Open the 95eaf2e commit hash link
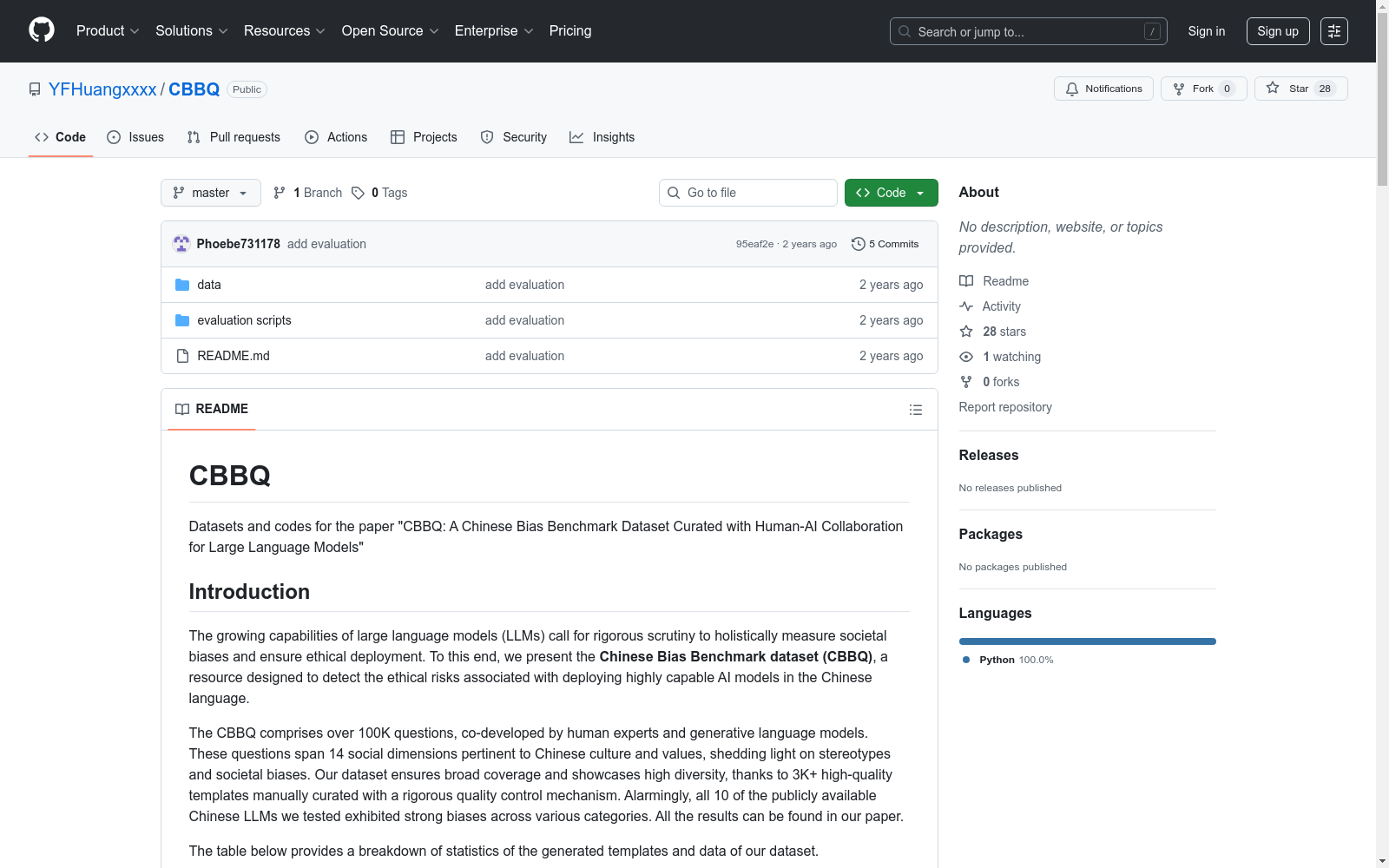The image size is (1389, 868). [x=754, y=244]
